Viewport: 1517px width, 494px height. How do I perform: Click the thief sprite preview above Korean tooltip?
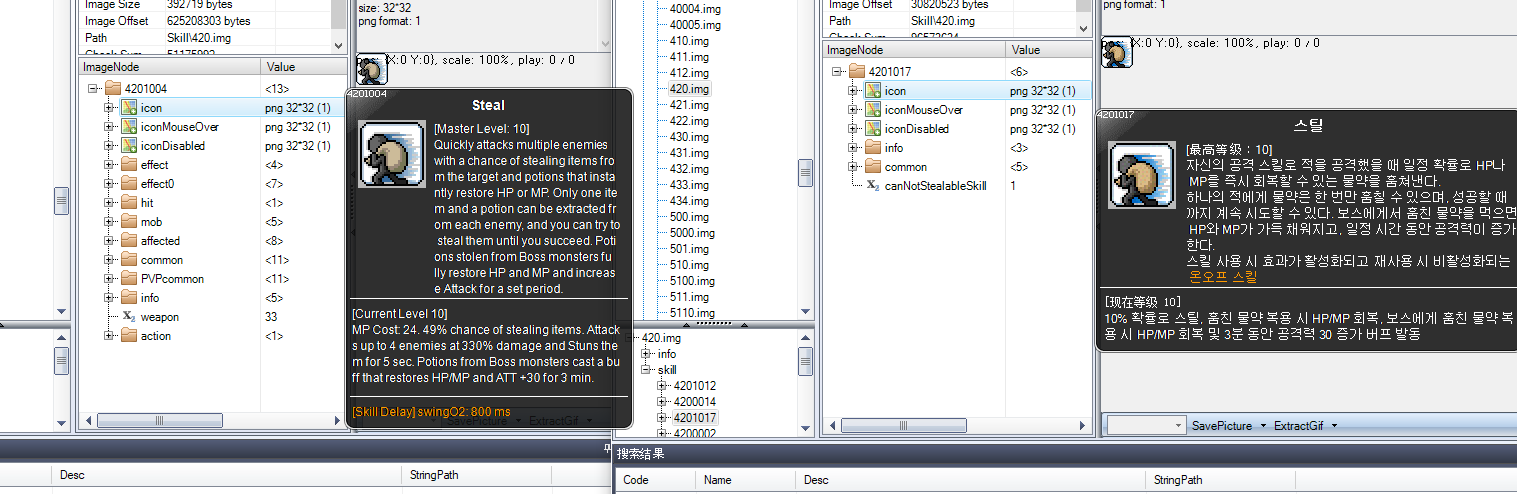click(x=1116, y=52)
